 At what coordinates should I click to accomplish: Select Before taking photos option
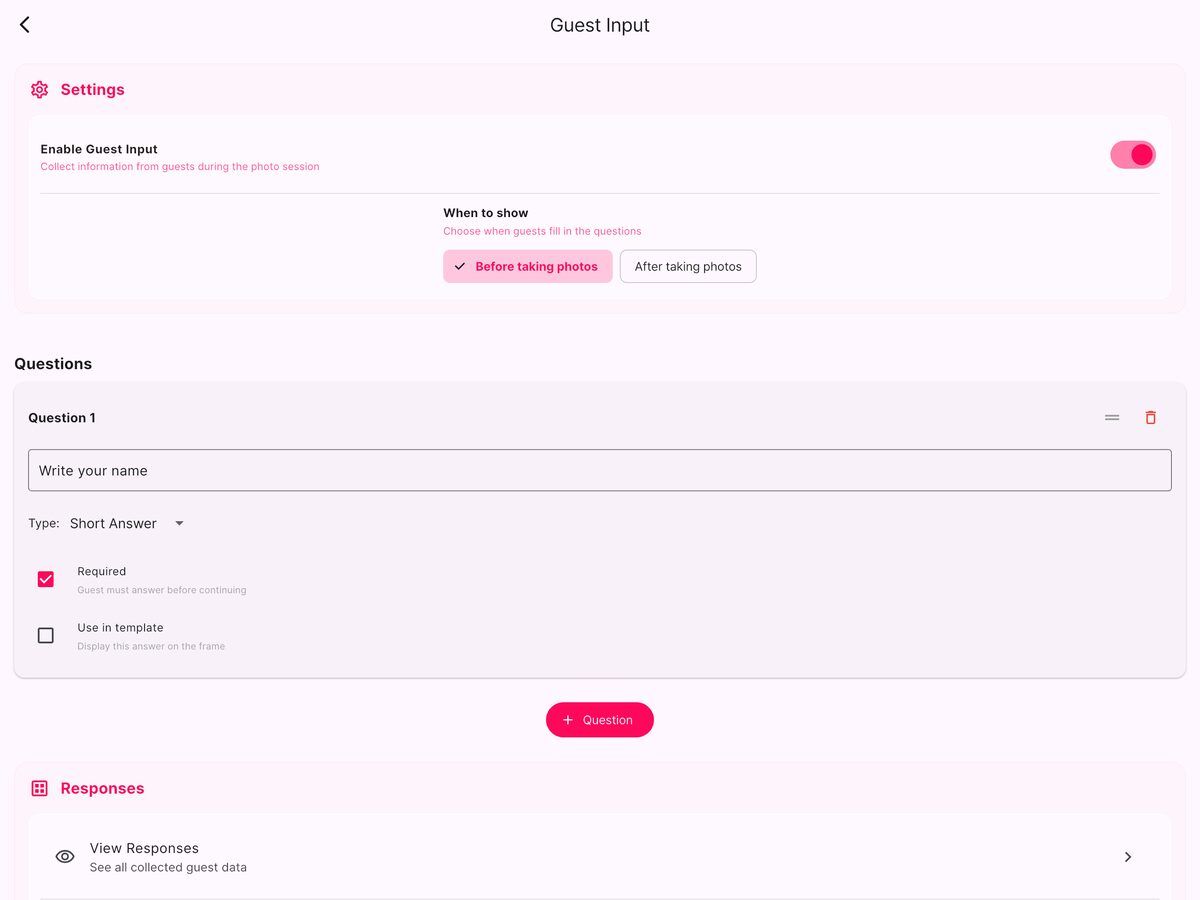pos(528,267)
